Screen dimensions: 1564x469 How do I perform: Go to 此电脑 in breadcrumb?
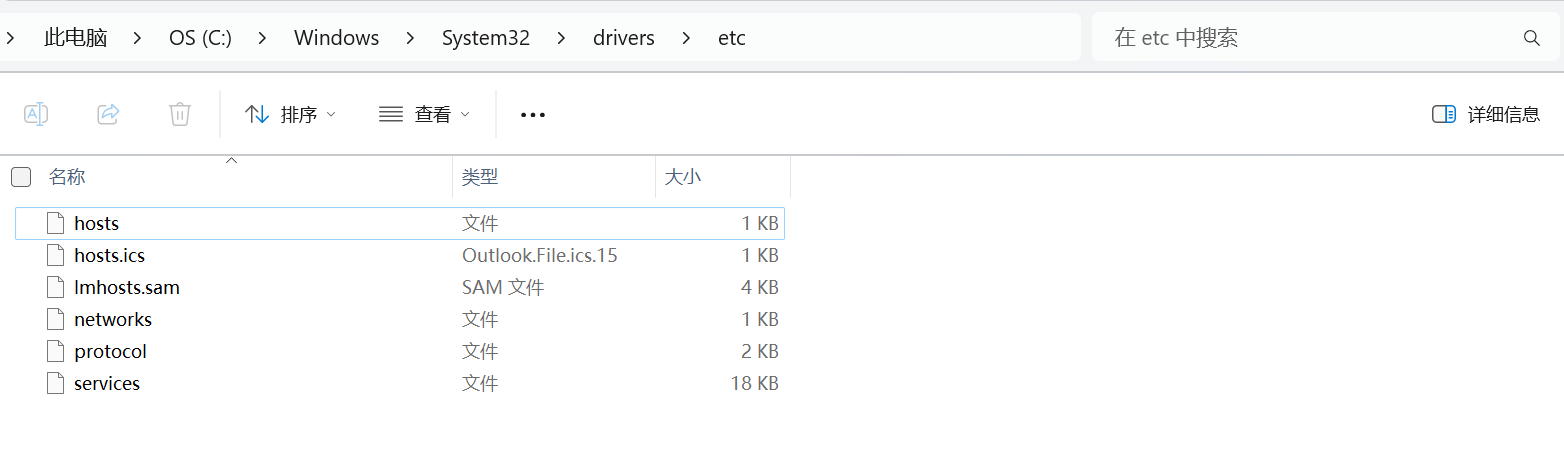pos(75,38)
